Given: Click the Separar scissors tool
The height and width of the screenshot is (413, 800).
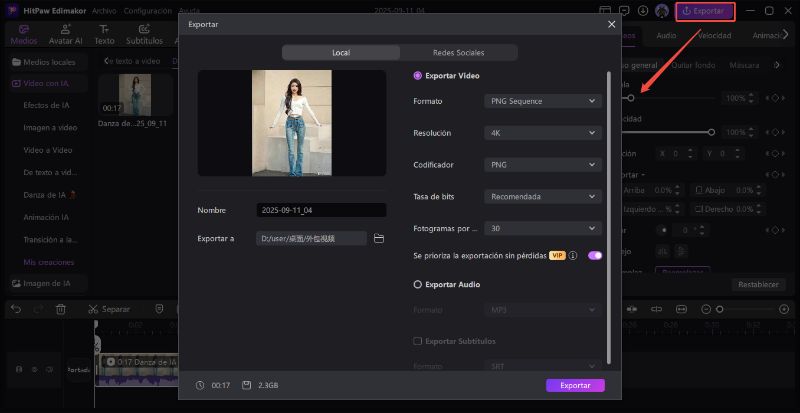Looking at the screenshot, I should (109, 309).
